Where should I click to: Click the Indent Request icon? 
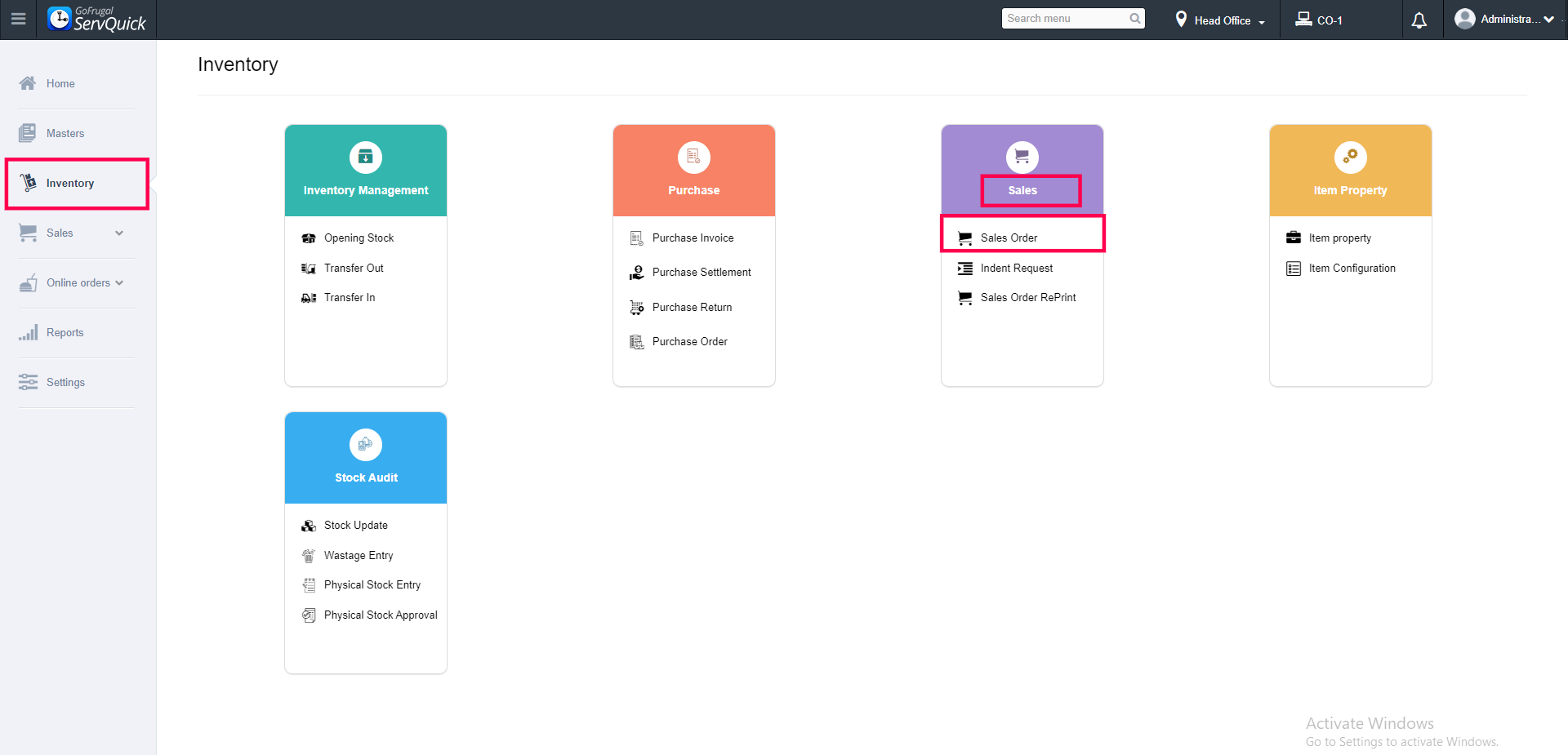965,269
